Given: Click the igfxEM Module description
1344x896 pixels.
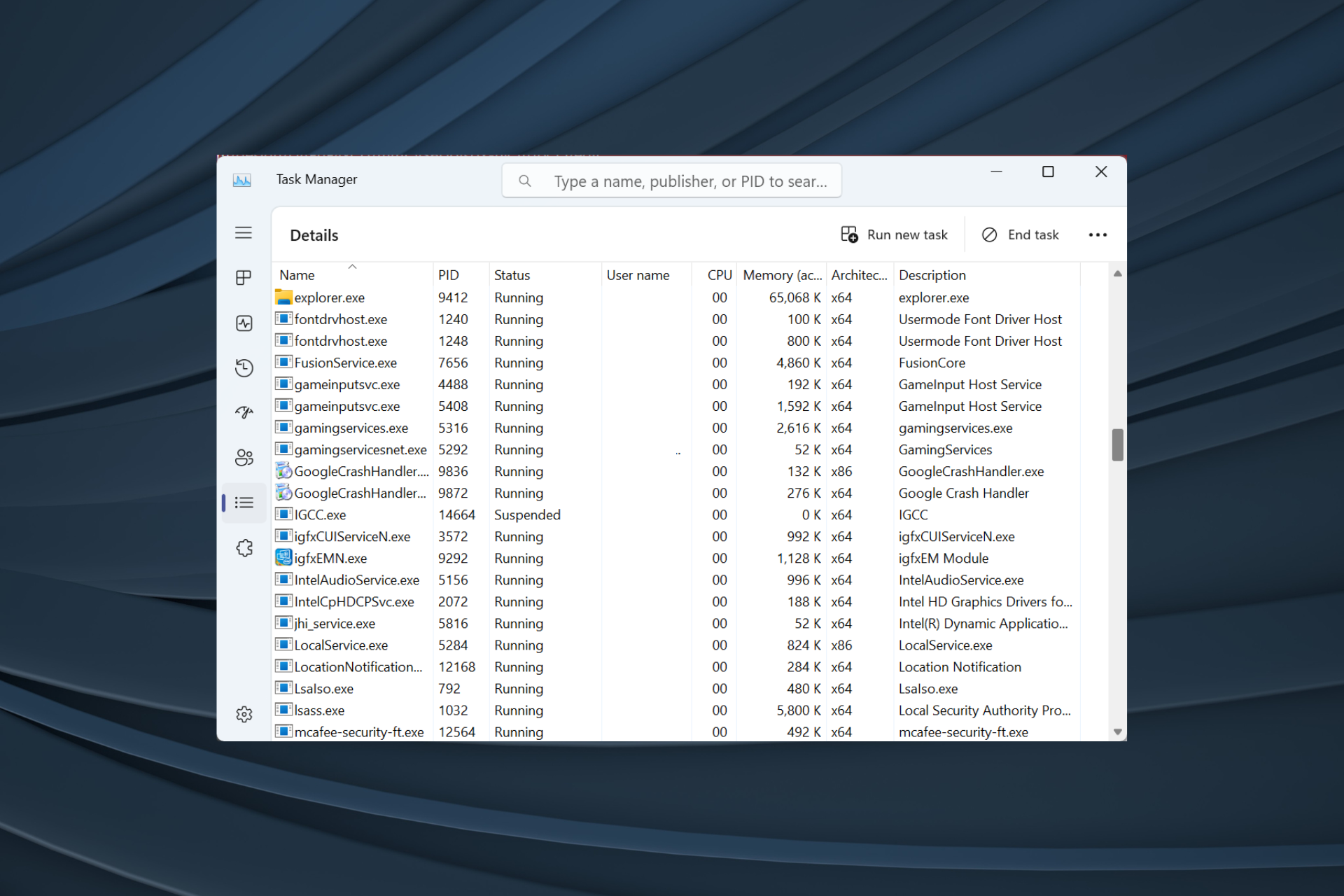Looking at the screenshot, I should 944,558.
